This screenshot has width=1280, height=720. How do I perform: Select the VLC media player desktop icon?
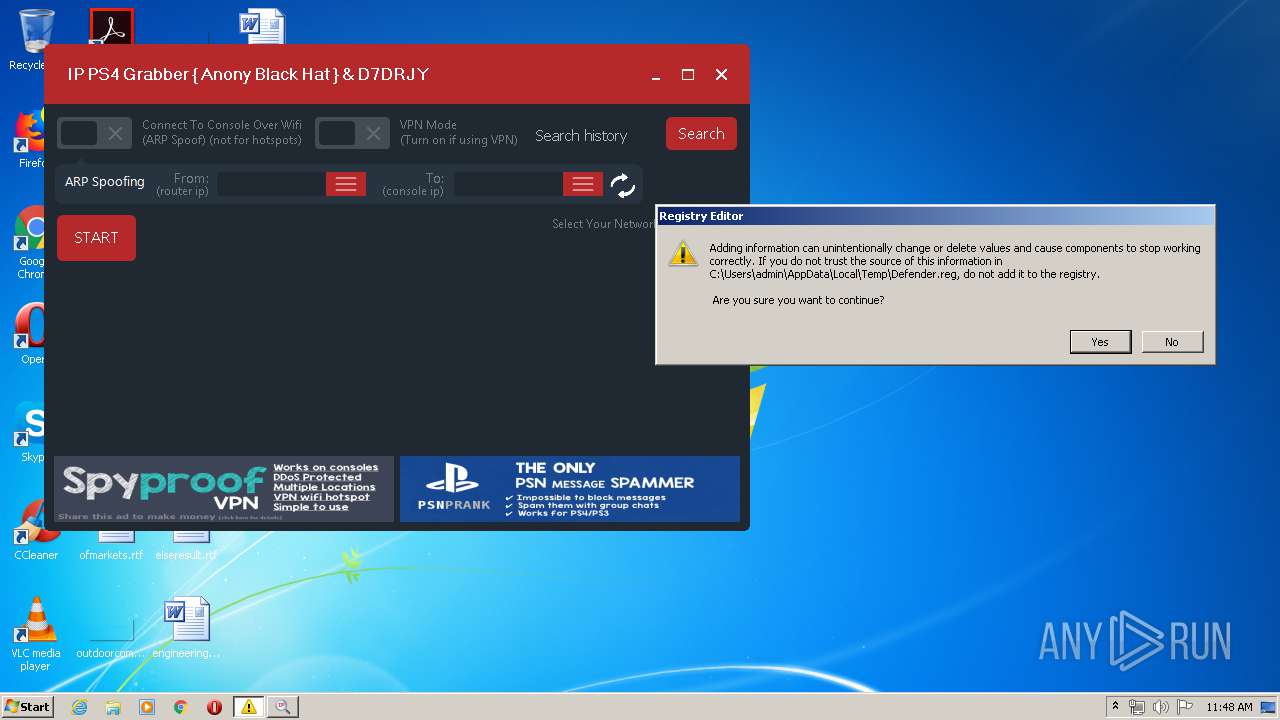pos(35,634)
